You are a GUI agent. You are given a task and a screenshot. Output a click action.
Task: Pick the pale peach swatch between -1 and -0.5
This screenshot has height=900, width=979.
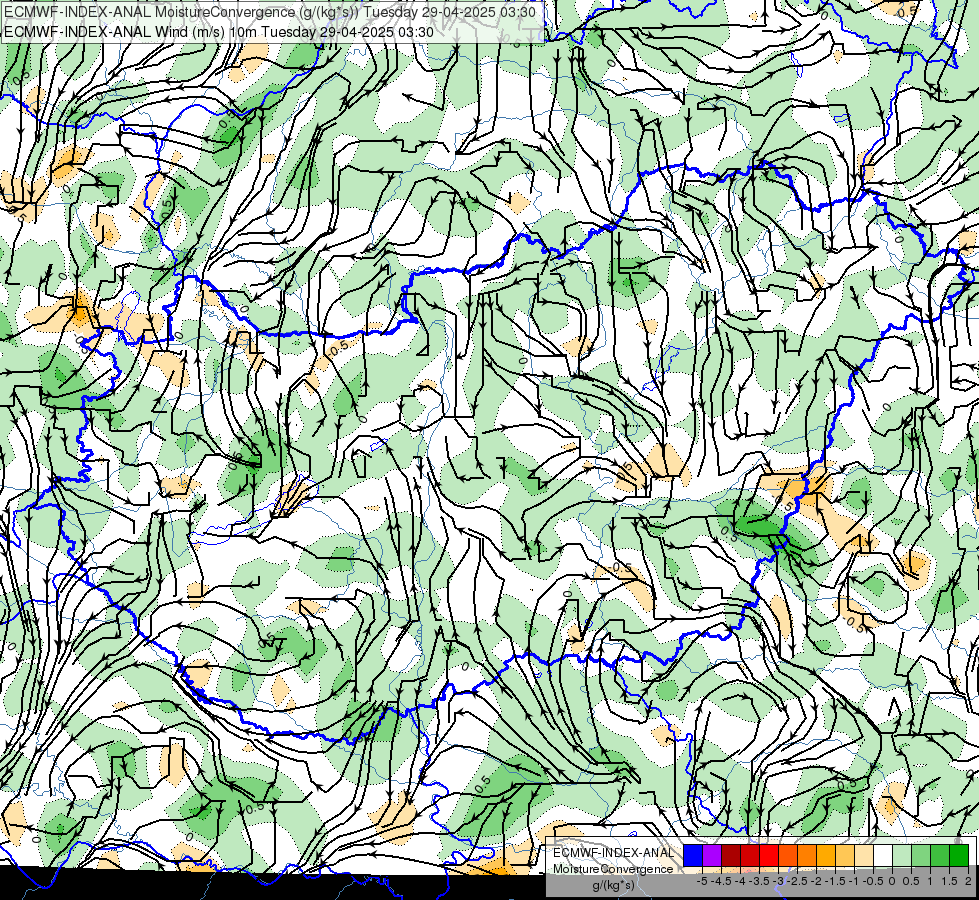(x=864, y=855)
